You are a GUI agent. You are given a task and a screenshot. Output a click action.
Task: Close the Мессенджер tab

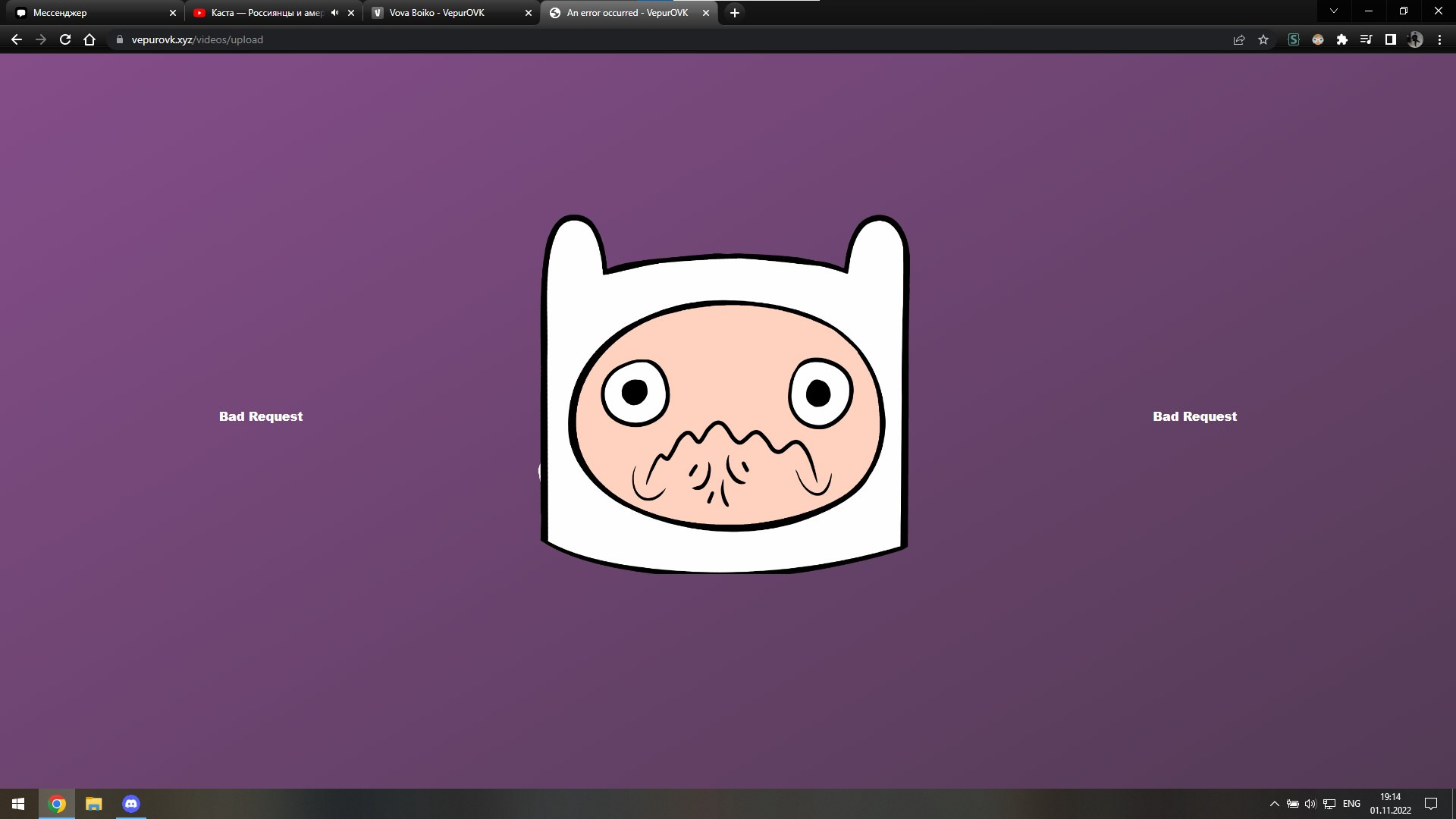click(173, 13)
